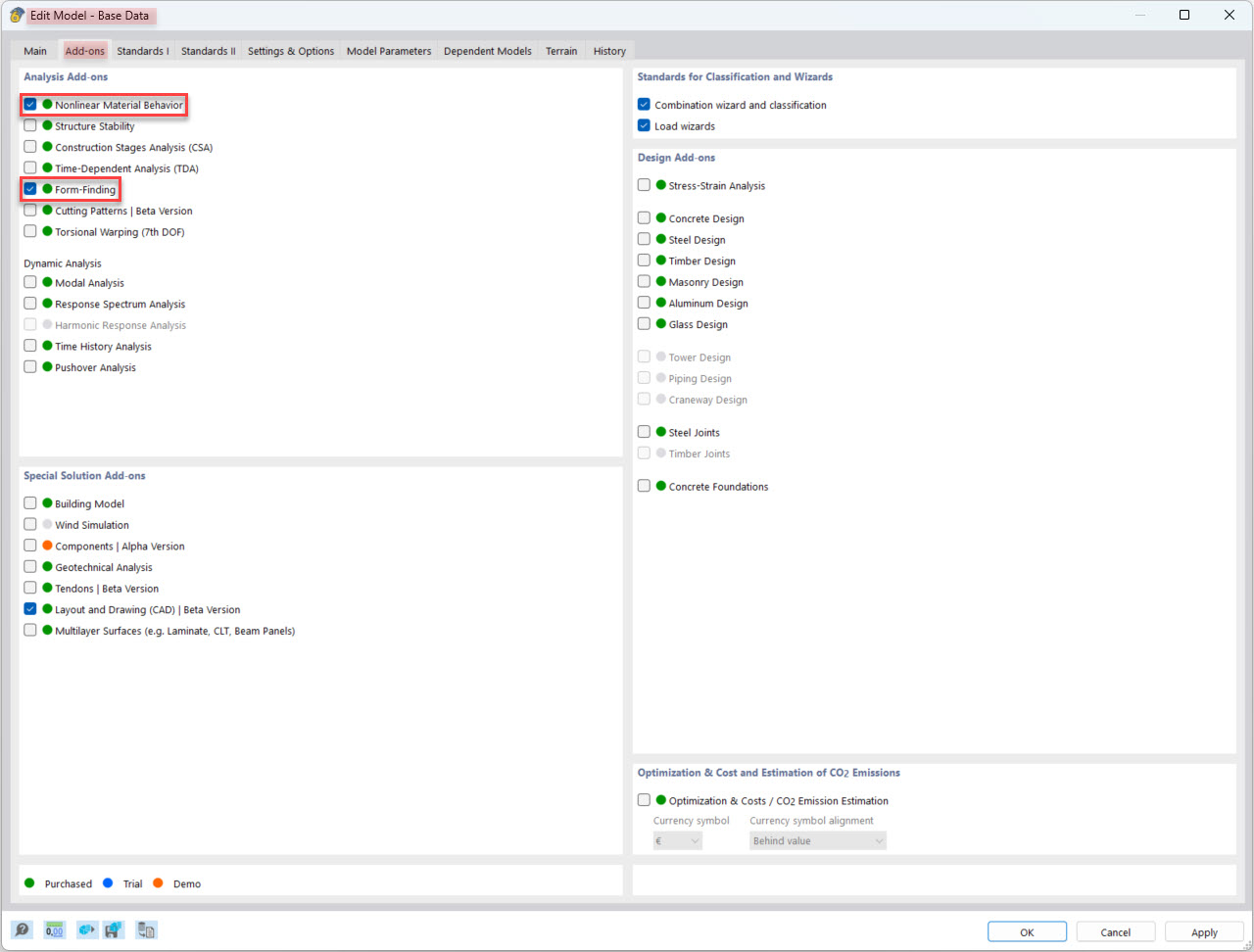Uncheck the Load wizards option

pos(644,125)
